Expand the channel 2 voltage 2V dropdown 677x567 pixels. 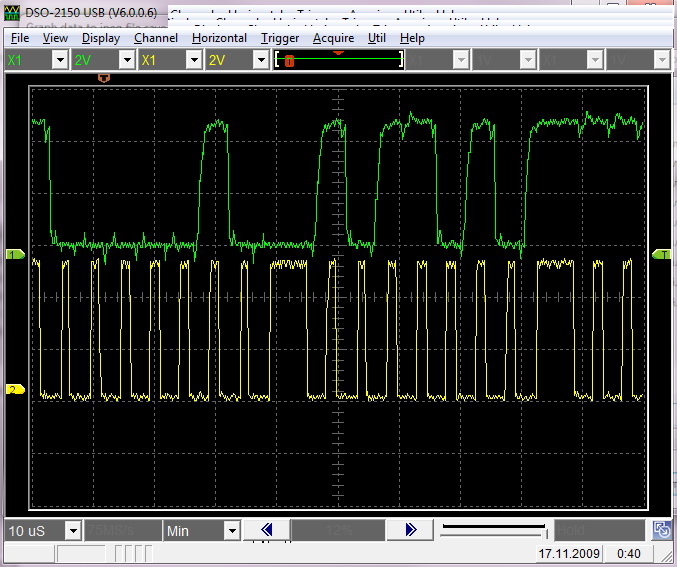click(259, 60)
